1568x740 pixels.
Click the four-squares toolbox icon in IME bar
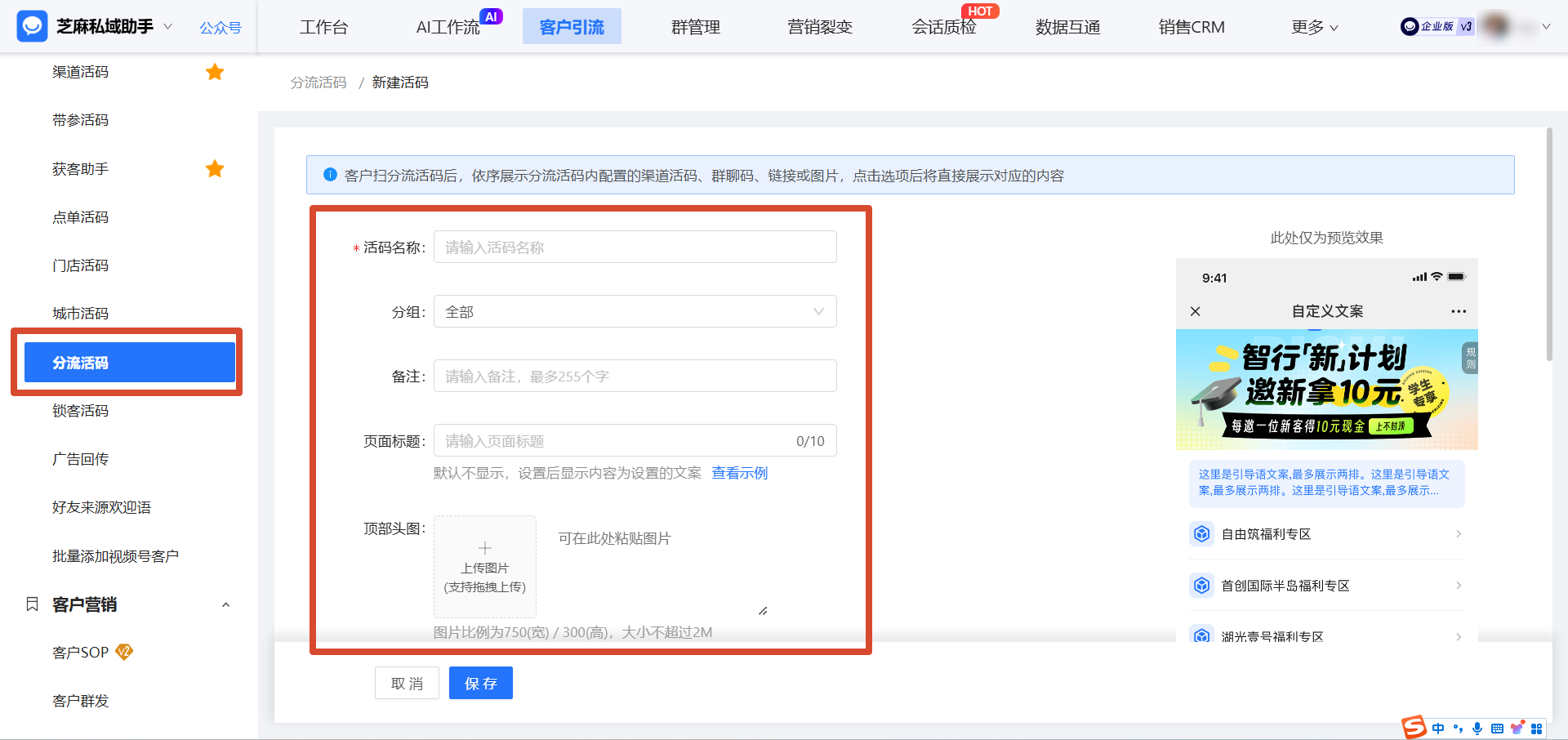(x=1536, y=729)
